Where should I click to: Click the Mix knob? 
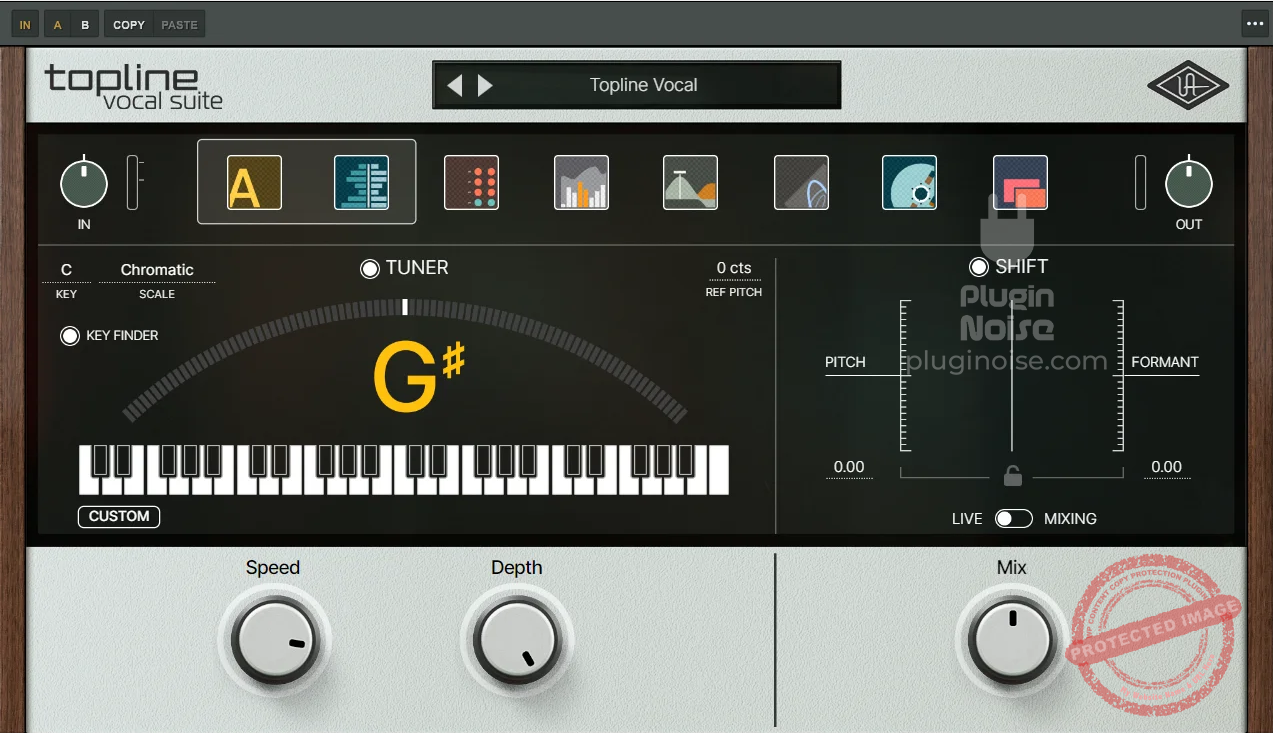(x=1012, y=641)
